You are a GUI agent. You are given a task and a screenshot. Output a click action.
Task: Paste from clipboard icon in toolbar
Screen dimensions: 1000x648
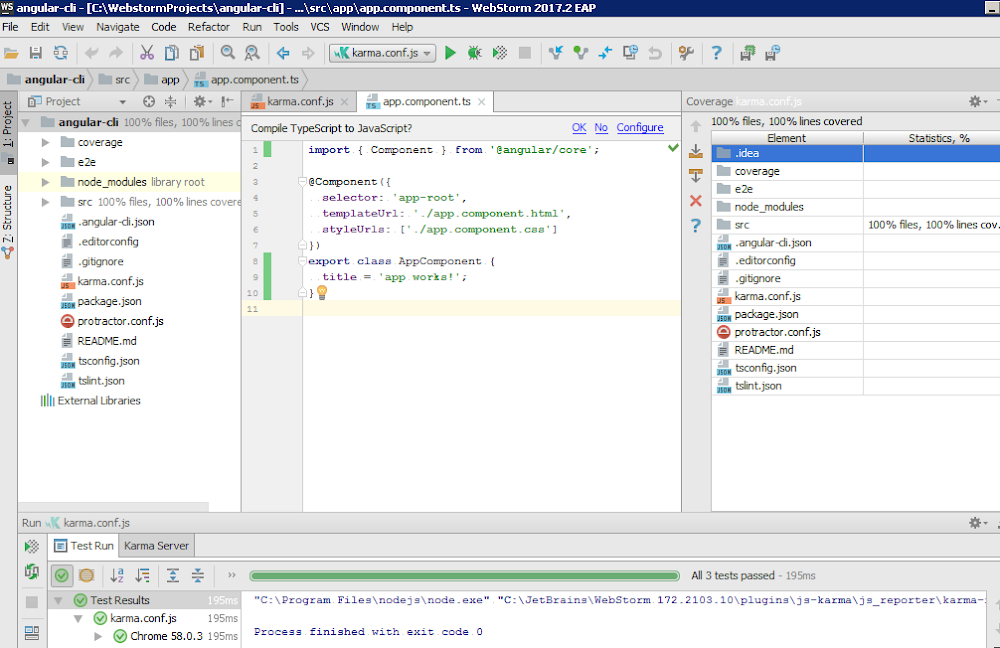coord(197,54)
